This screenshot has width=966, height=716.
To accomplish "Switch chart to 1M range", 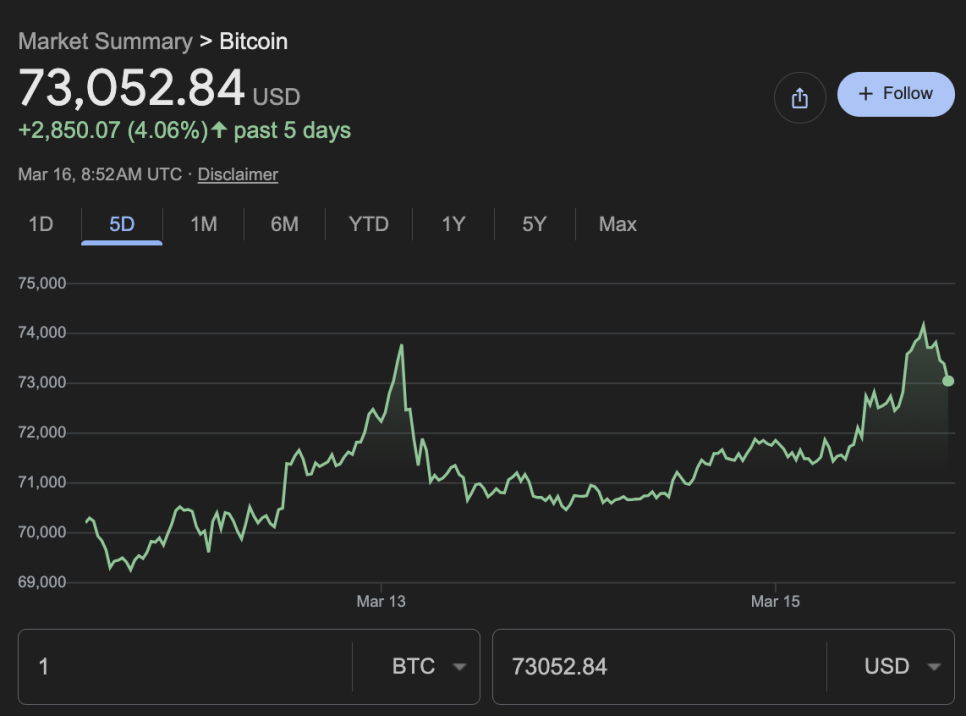I will 203,224.
